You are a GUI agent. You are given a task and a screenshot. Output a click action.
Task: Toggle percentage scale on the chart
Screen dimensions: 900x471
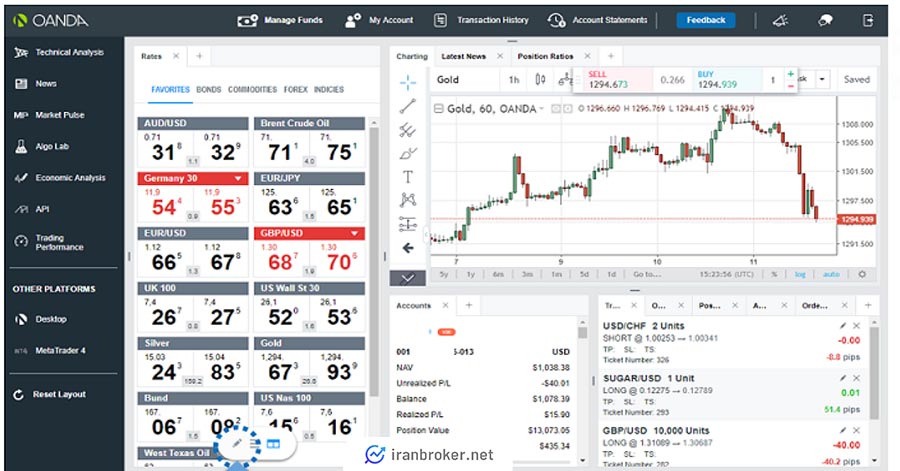(774, 275)
